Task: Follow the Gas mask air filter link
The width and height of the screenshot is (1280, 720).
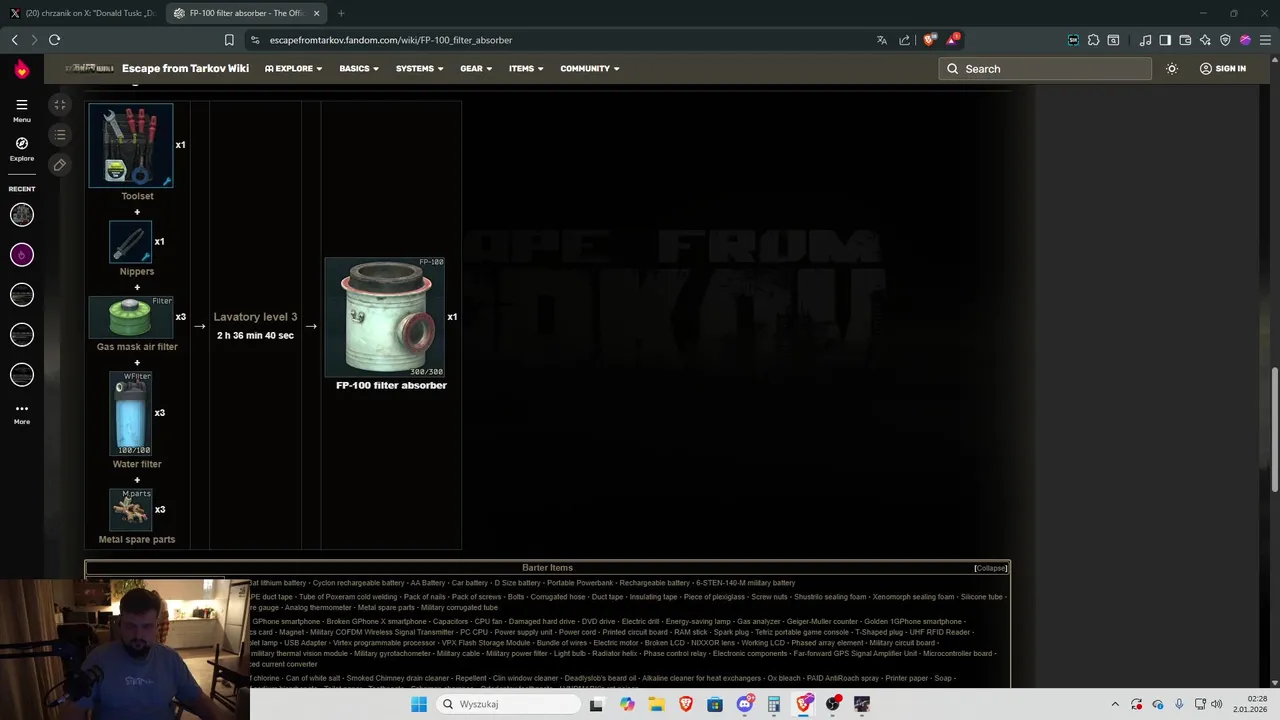Action: (137, 347)
